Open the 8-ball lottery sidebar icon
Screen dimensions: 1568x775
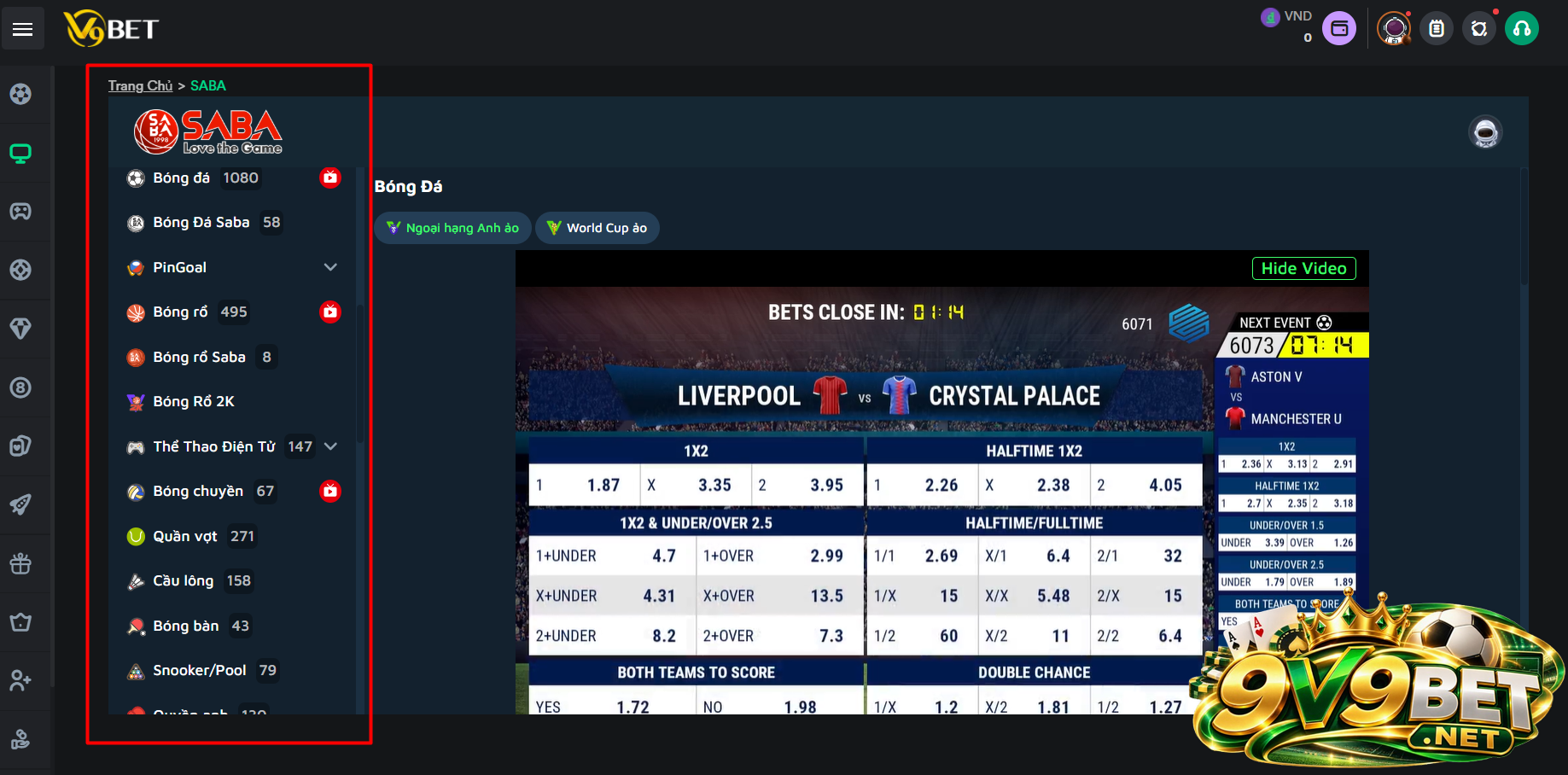coord(20,387)
